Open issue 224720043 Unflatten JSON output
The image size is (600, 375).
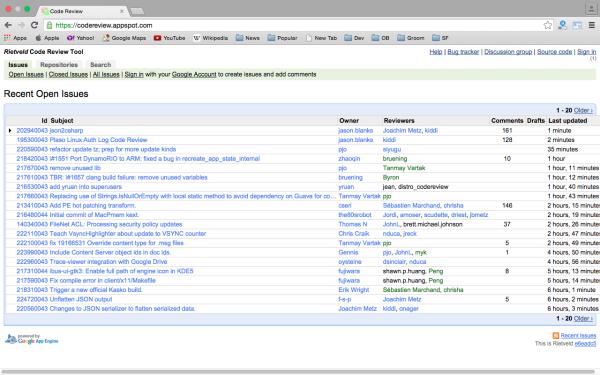(64, 299)
